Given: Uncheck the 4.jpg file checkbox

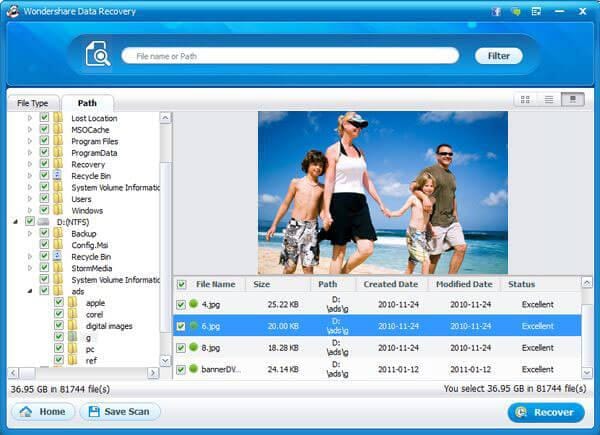Looking at the screenshot, I should click(x=181, y=305).
